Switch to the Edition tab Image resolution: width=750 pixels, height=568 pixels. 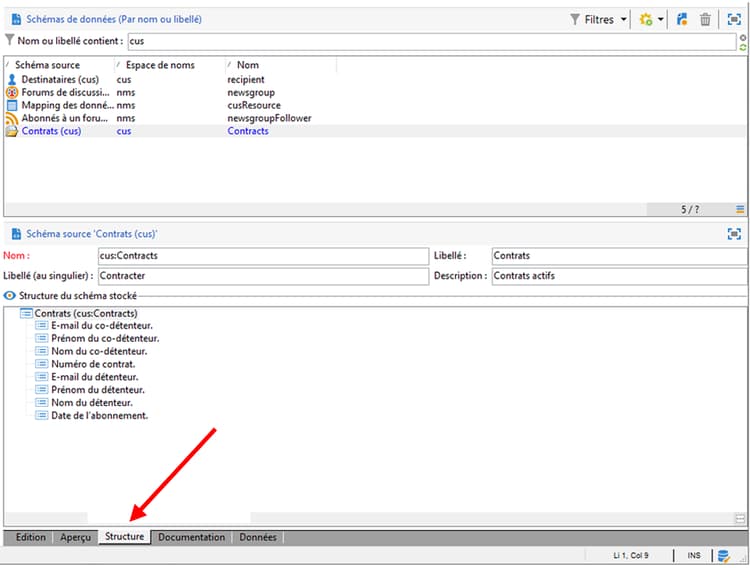31,537
